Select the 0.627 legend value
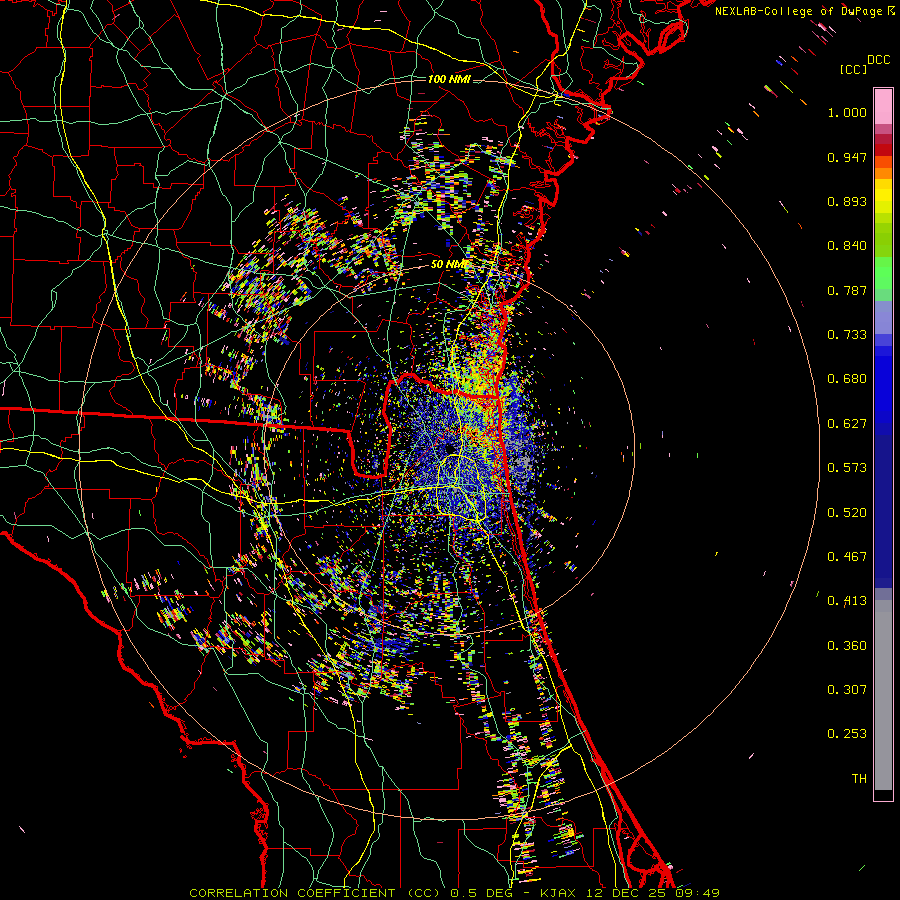Image resolution: width=900 pixels, height=900 pixels. 847,424
